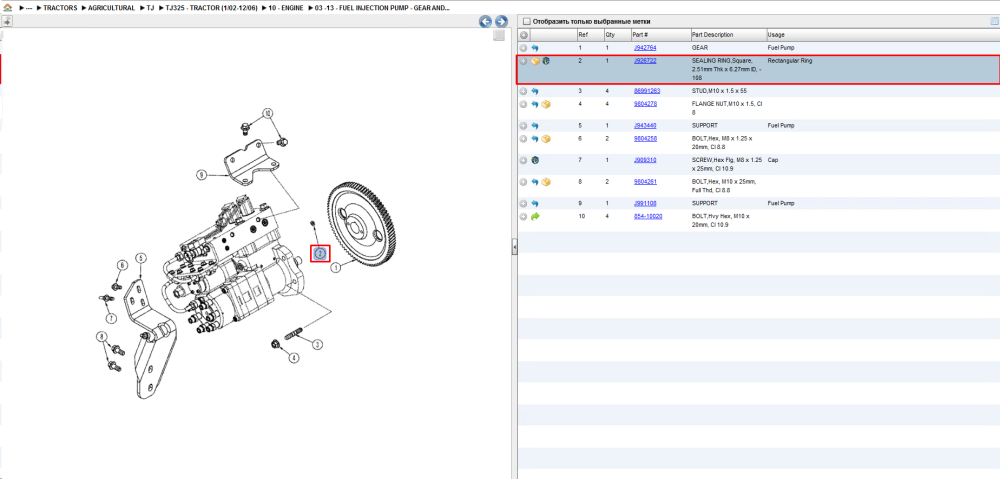The width and height of the screenshot is (1000, 479).
Task: Open column settings icon at table's right
Action: [993, 21]
